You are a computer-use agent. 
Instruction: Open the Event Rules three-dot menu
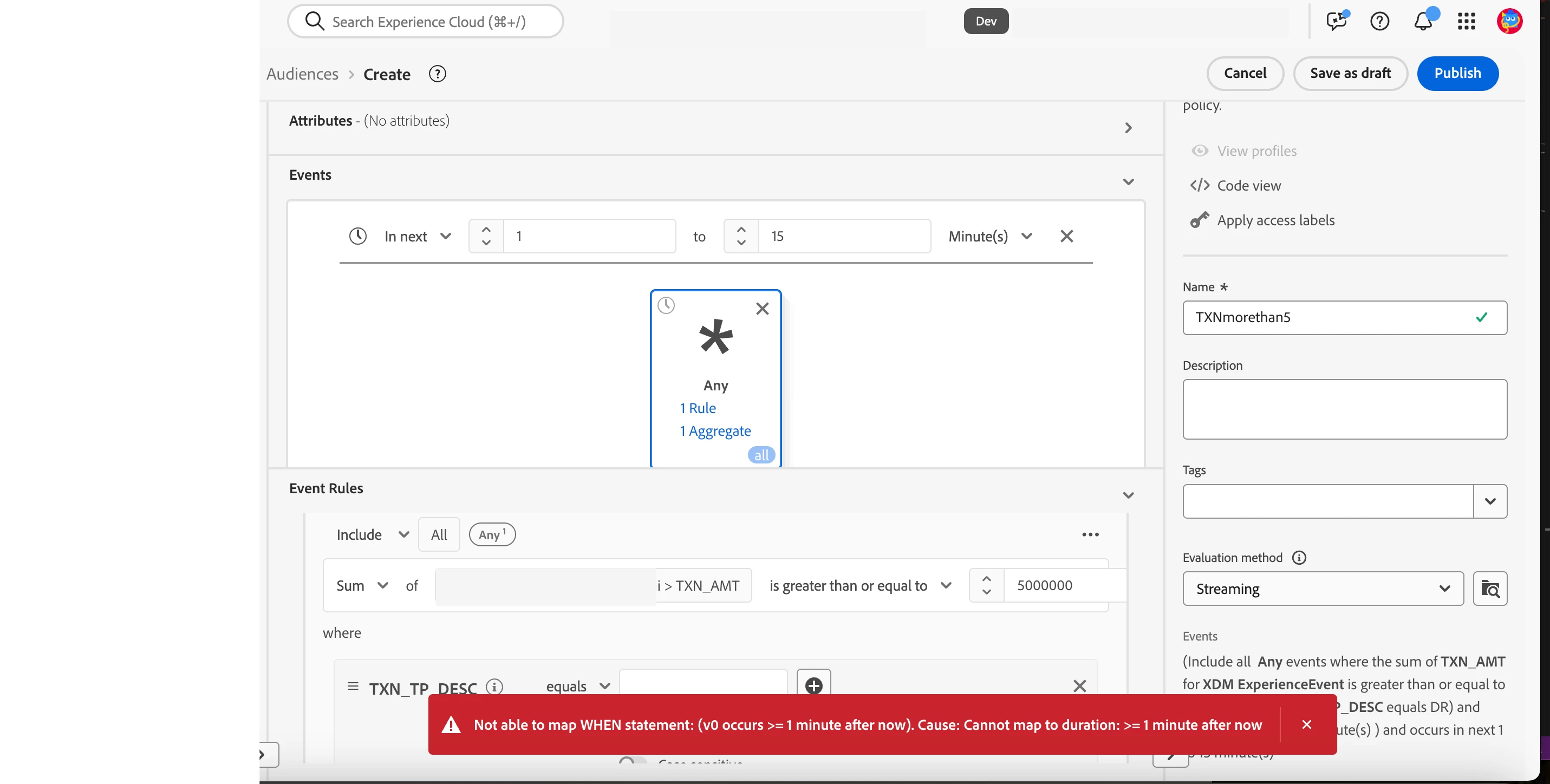coord(1090,534)
